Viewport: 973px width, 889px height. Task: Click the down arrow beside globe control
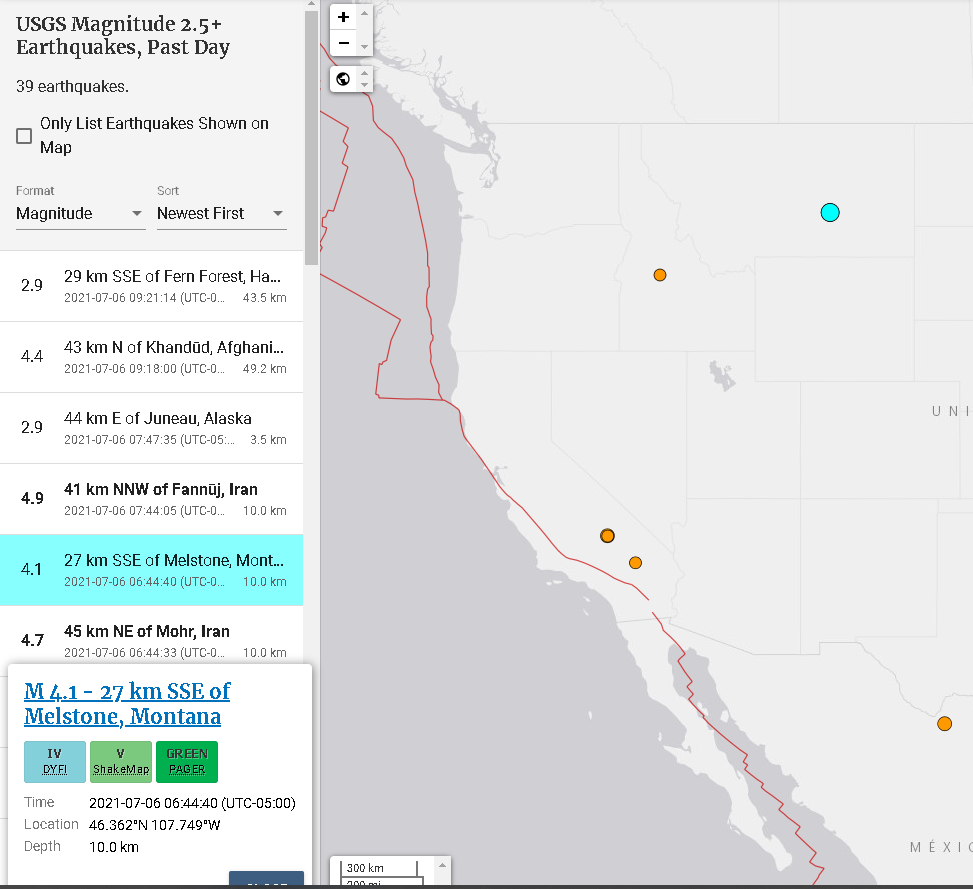coord(364,85)
